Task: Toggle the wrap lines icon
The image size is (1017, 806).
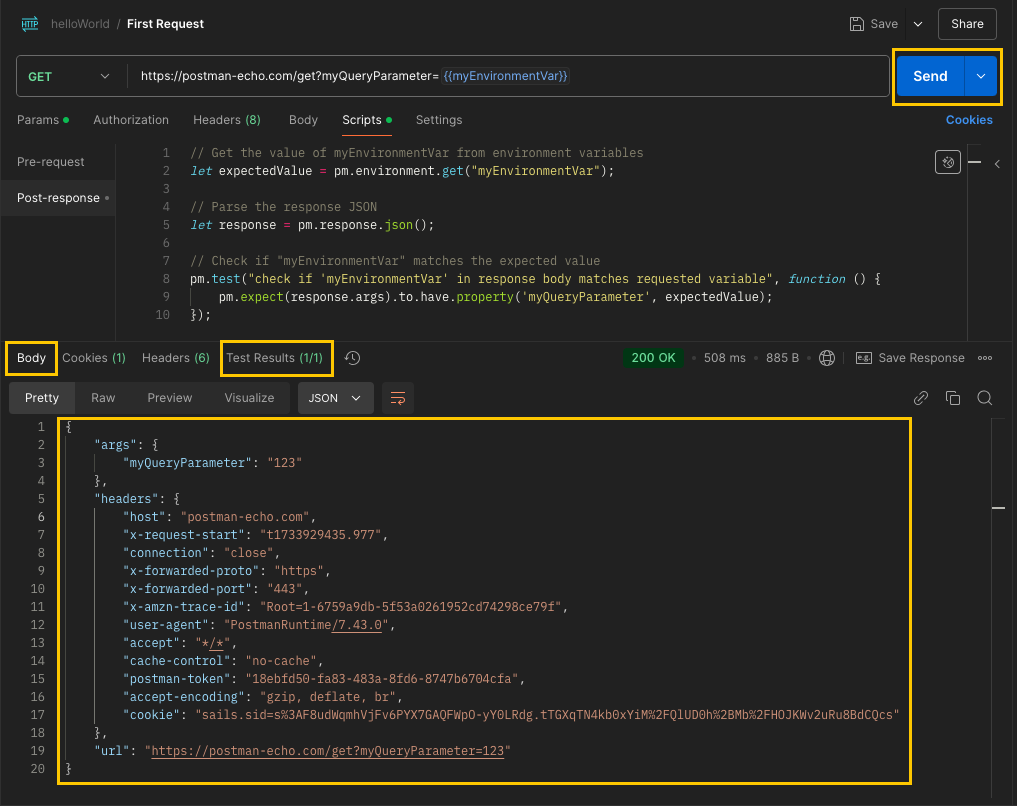Action: click(x=398, y=397)
